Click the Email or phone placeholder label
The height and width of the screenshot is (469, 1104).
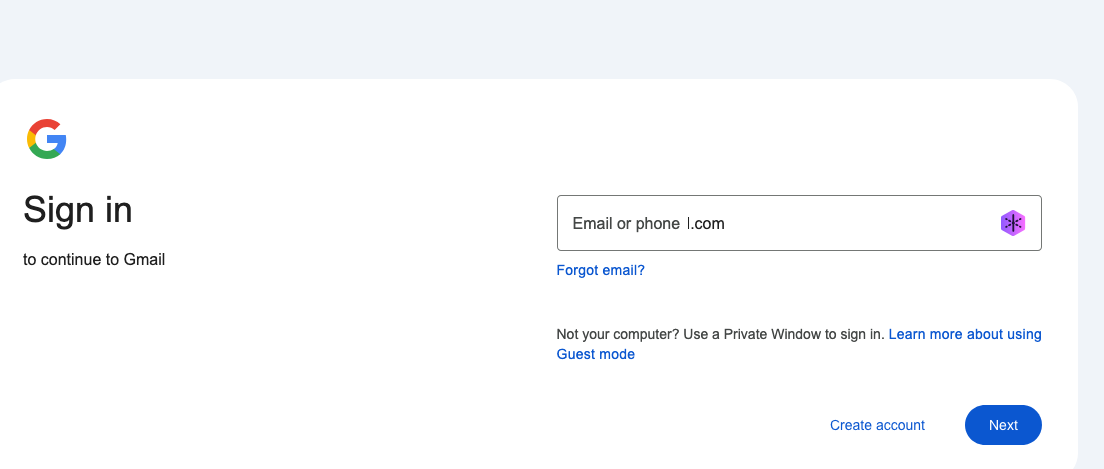[626, 224]
